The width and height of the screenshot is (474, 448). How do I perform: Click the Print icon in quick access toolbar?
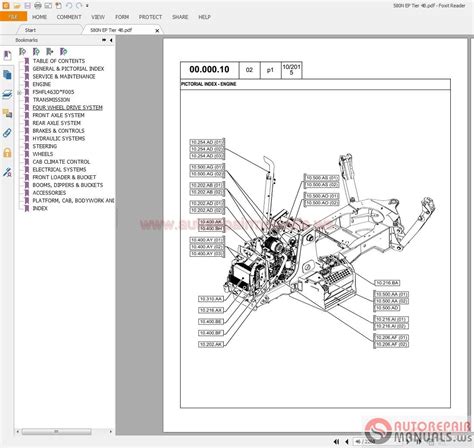point(38,5)
